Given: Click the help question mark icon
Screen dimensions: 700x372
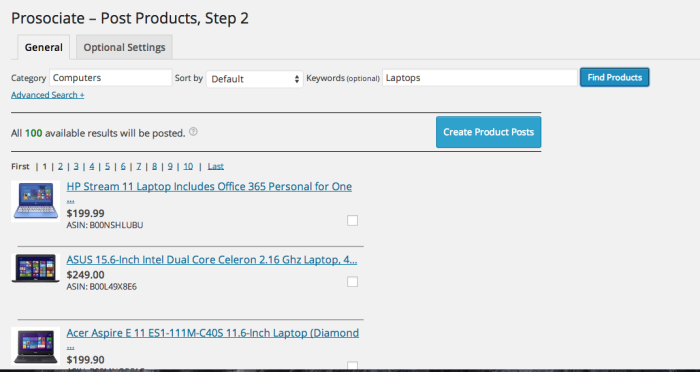Looking at the screenshot, I should [193, 132].
